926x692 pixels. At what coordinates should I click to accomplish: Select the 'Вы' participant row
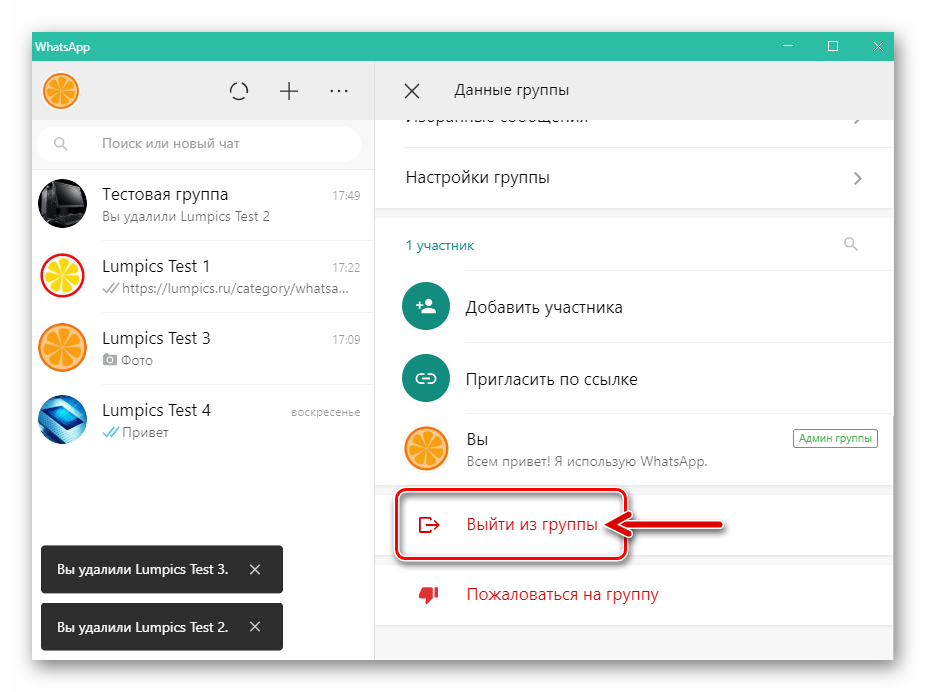tap(634, 450)
